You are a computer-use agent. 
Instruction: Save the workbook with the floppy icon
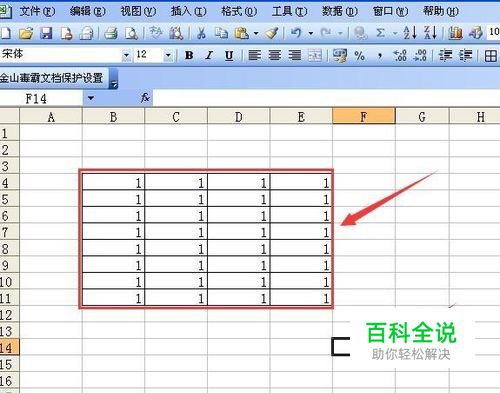click(x=46, y=33)
